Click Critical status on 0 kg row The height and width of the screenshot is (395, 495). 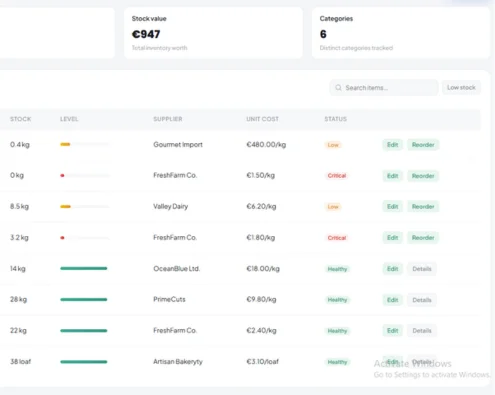[337, 176]
